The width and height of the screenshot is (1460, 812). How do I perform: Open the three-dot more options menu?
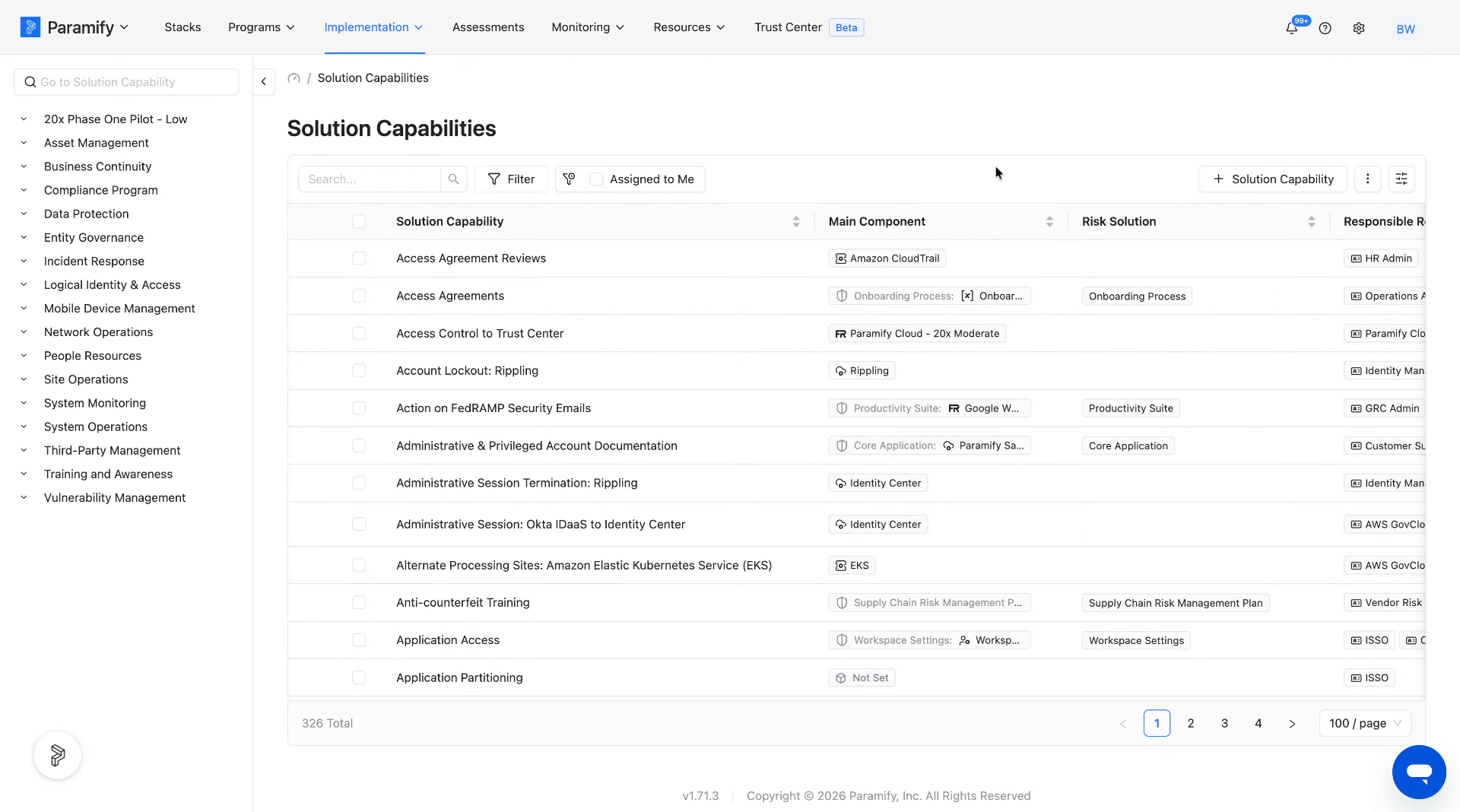1368,179
